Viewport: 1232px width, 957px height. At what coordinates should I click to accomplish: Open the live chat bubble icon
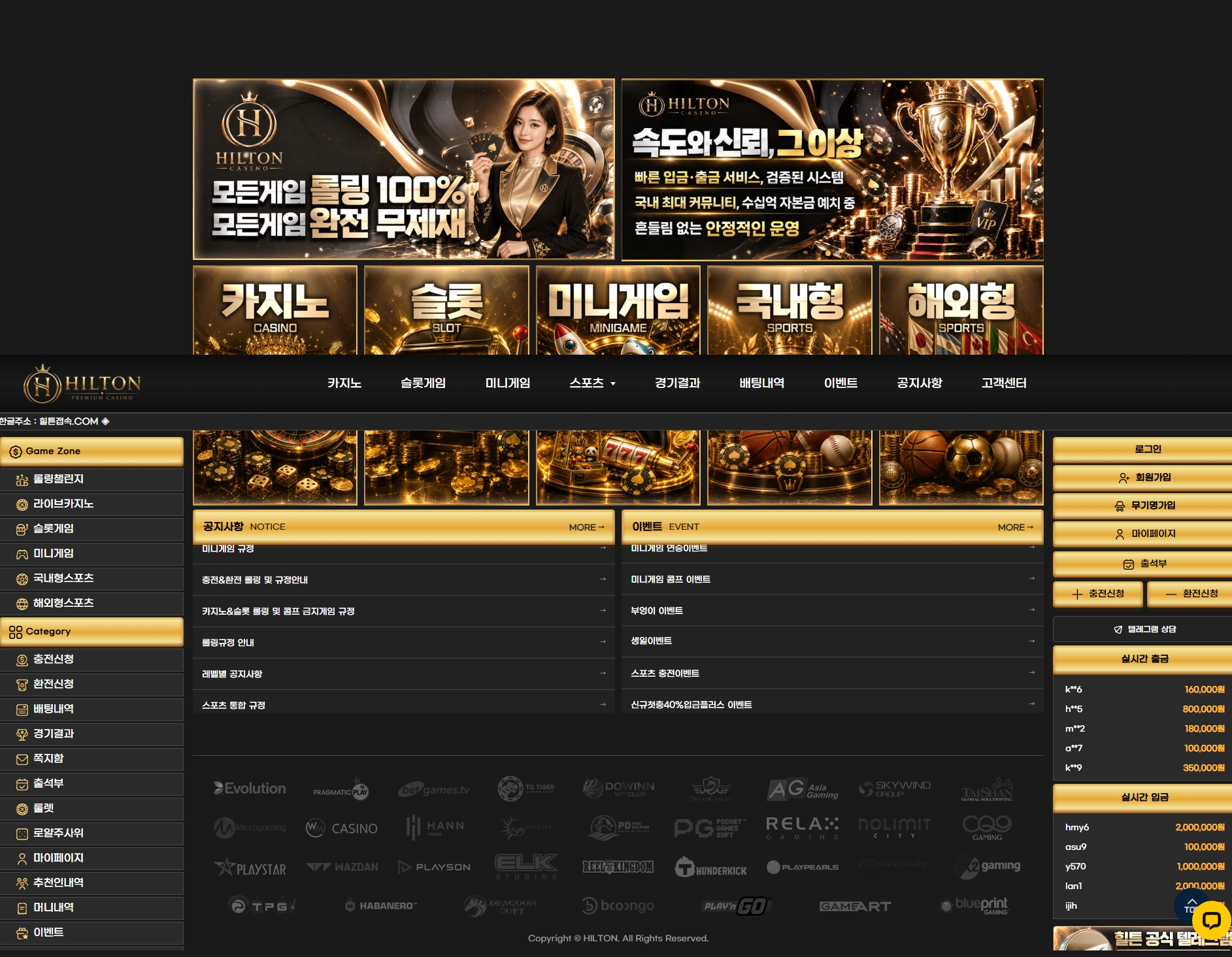point(1211,920)
